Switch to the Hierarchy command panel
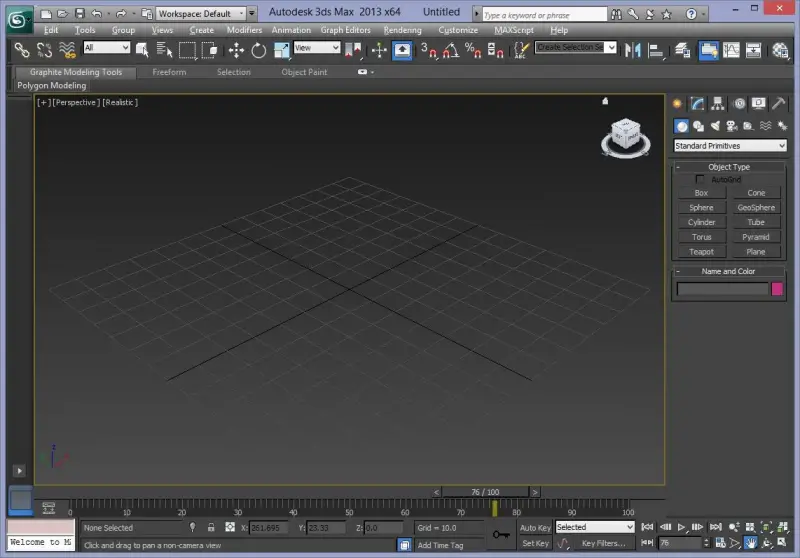The width and height of the screenshot is (800, 558). pos(718,104)
